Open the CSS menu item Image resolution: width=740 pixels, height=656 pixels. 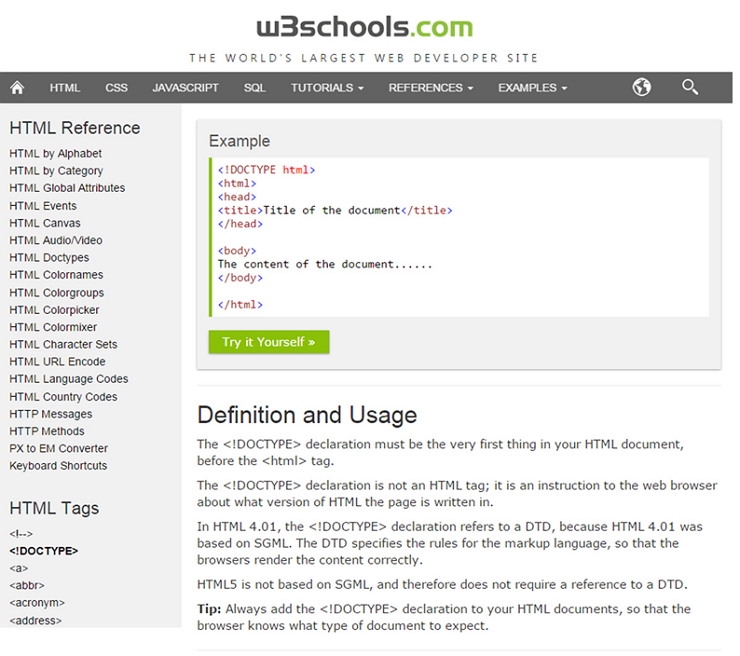pyautogui.click(x=116, y=88)
